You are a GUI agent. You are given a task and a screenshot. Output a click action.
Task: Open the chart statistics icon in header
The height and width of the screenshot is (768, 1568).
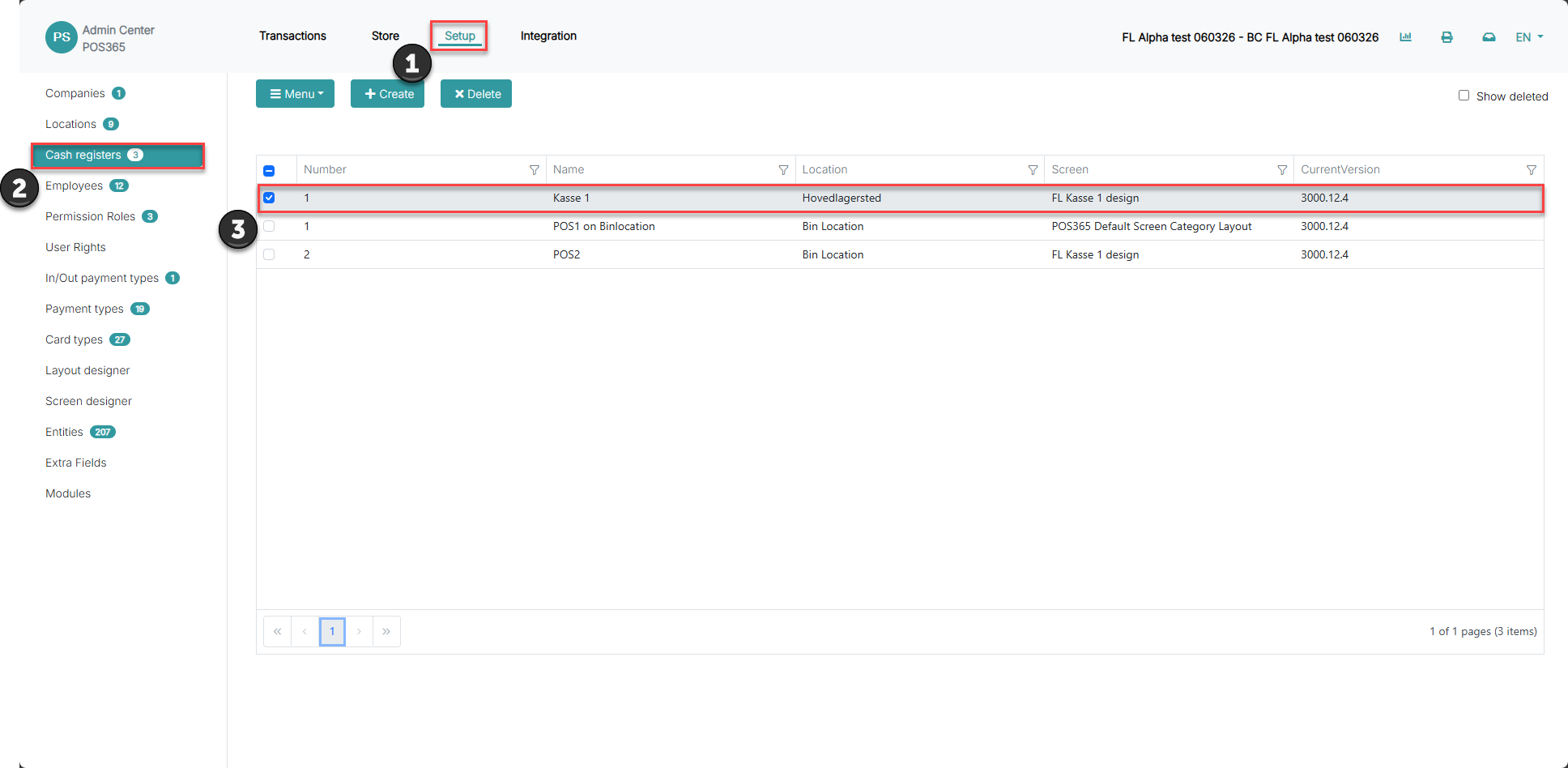coord(1405,37)
